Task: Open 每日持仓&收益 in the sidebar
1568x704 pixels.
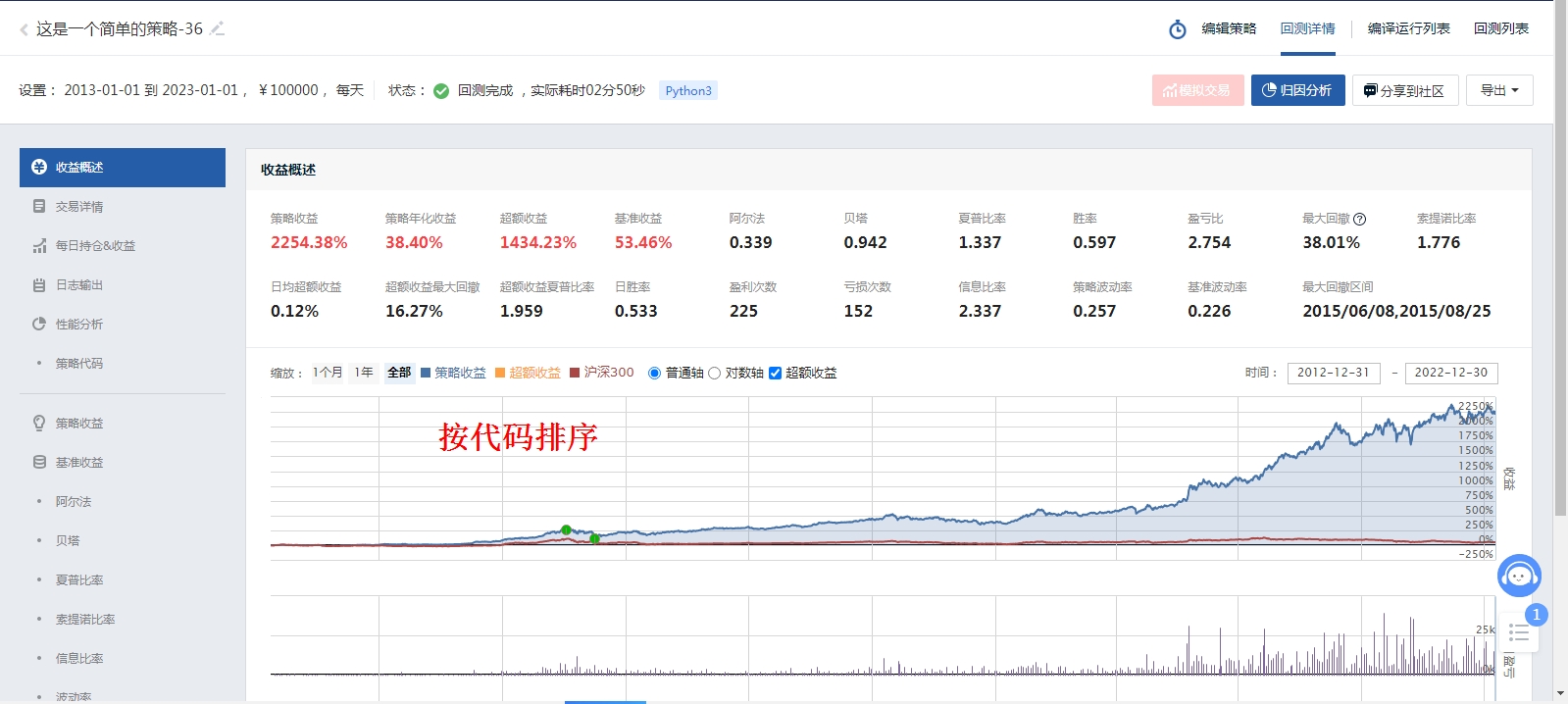Action: pos(95,246)
